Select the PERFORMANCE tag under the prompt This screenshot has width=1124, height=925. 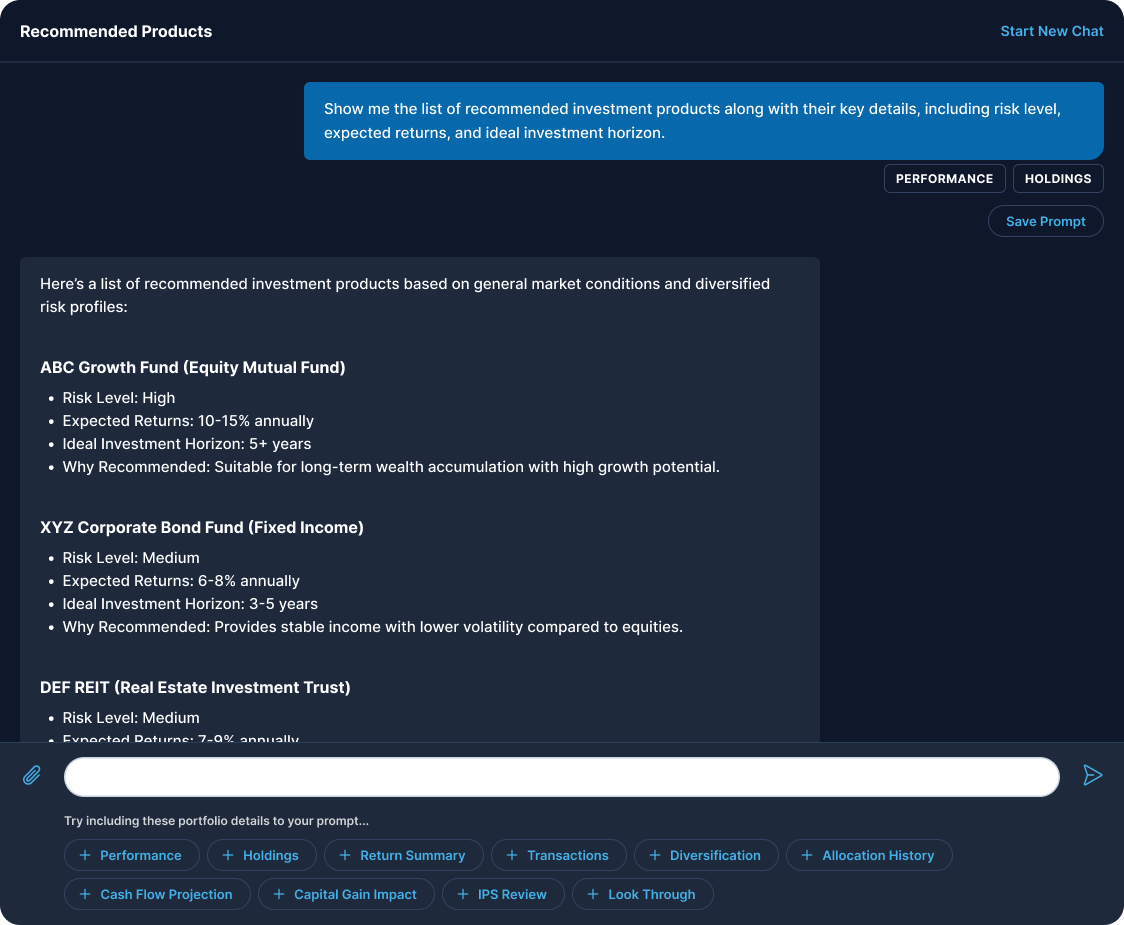[x=944, y=178]
